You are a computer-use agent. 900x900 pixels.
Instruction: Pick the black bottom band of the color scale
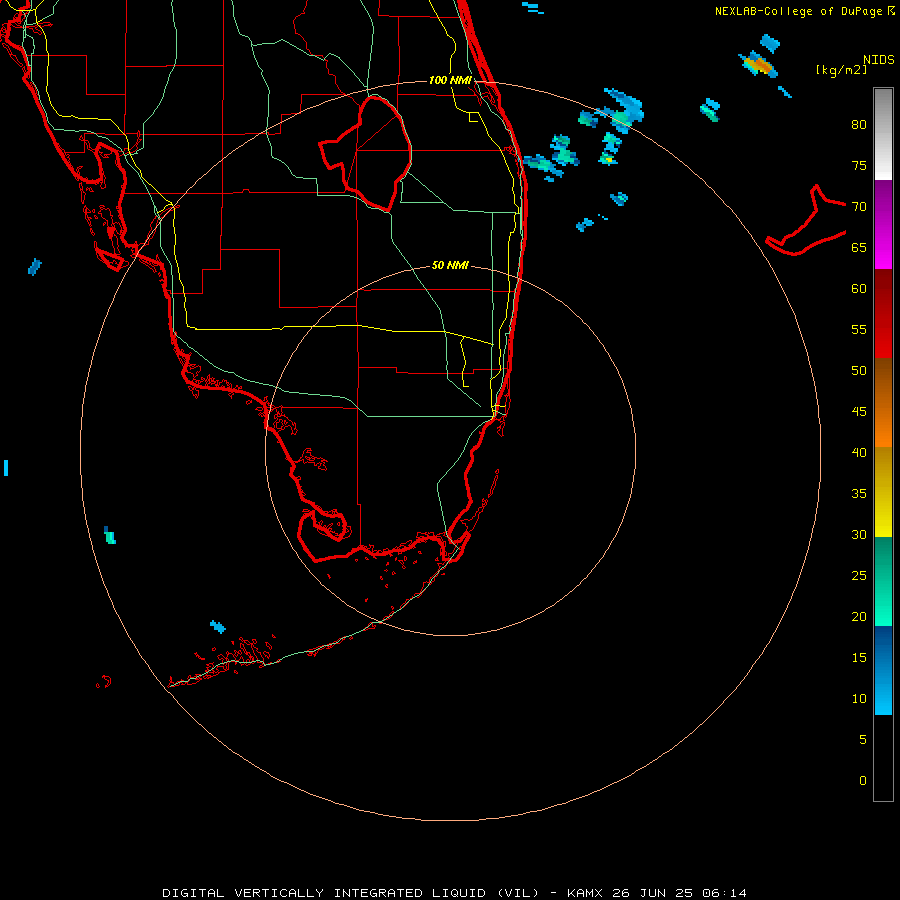(x=883, y=758)
